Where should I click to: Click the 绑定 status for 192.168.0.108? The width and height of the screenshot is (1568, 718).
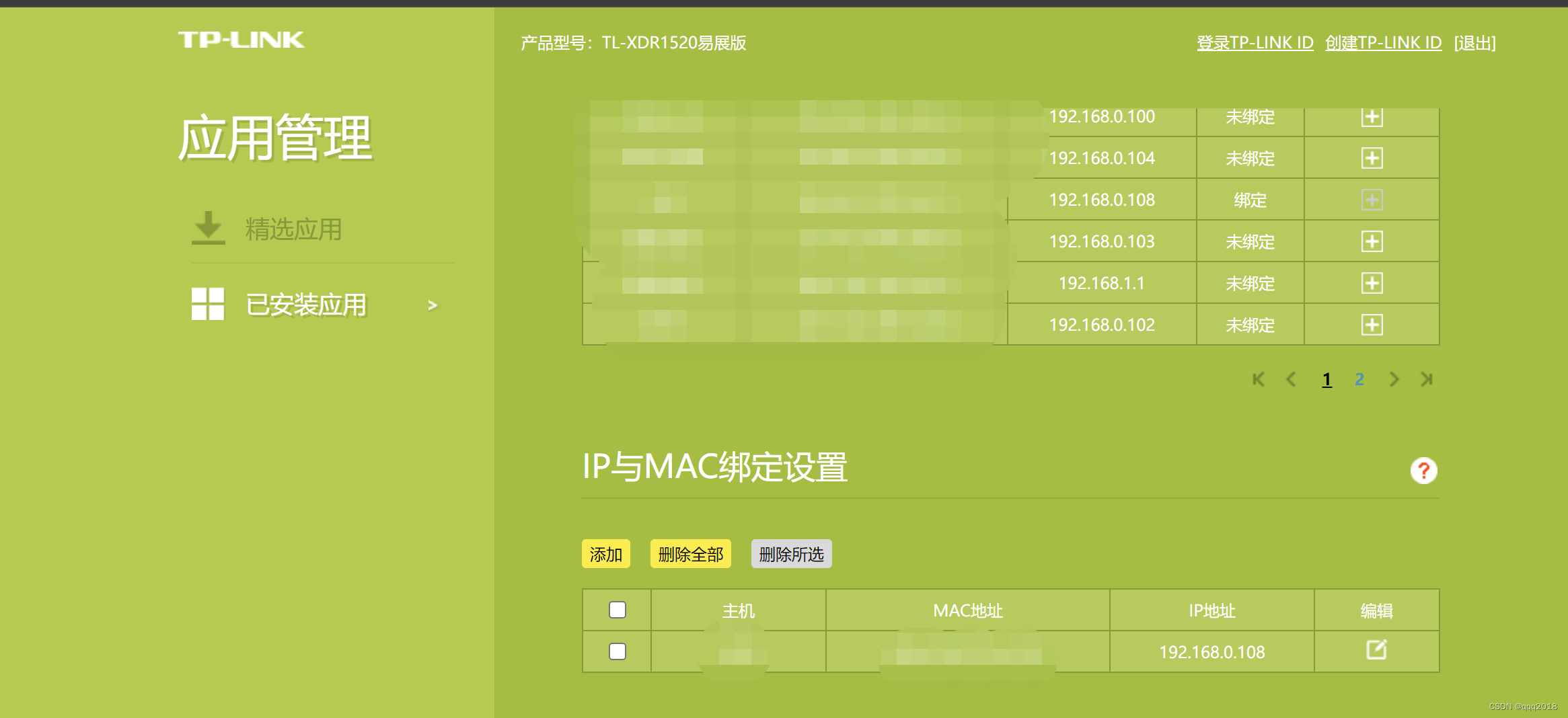pos(1250,200)
